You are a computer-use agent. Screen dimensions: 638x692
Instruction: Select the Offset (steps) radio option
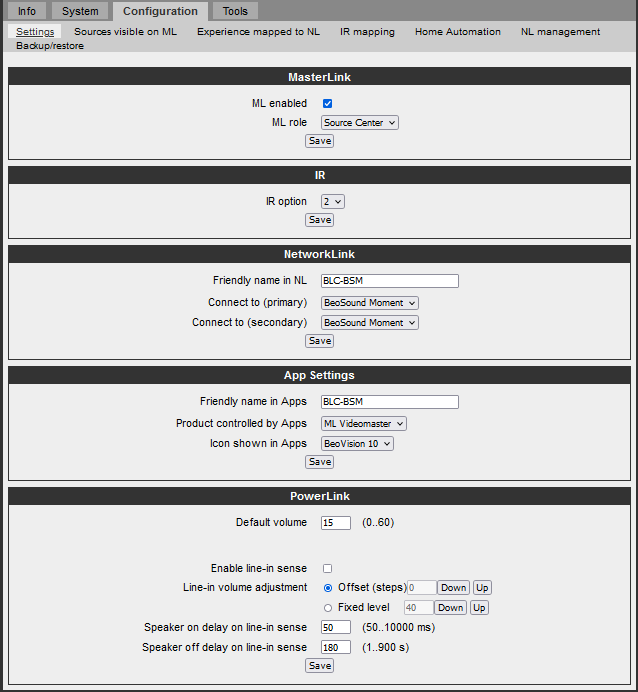point(328,588)
